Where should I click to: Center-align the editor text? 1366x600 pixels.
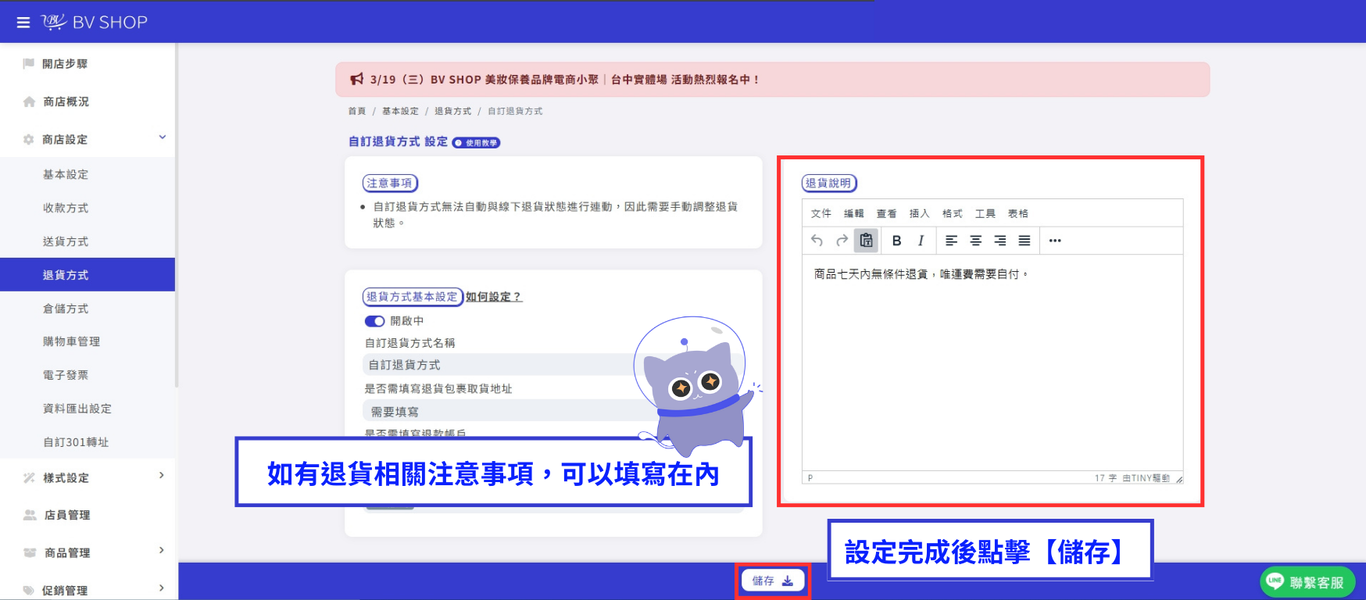[976, 240]
